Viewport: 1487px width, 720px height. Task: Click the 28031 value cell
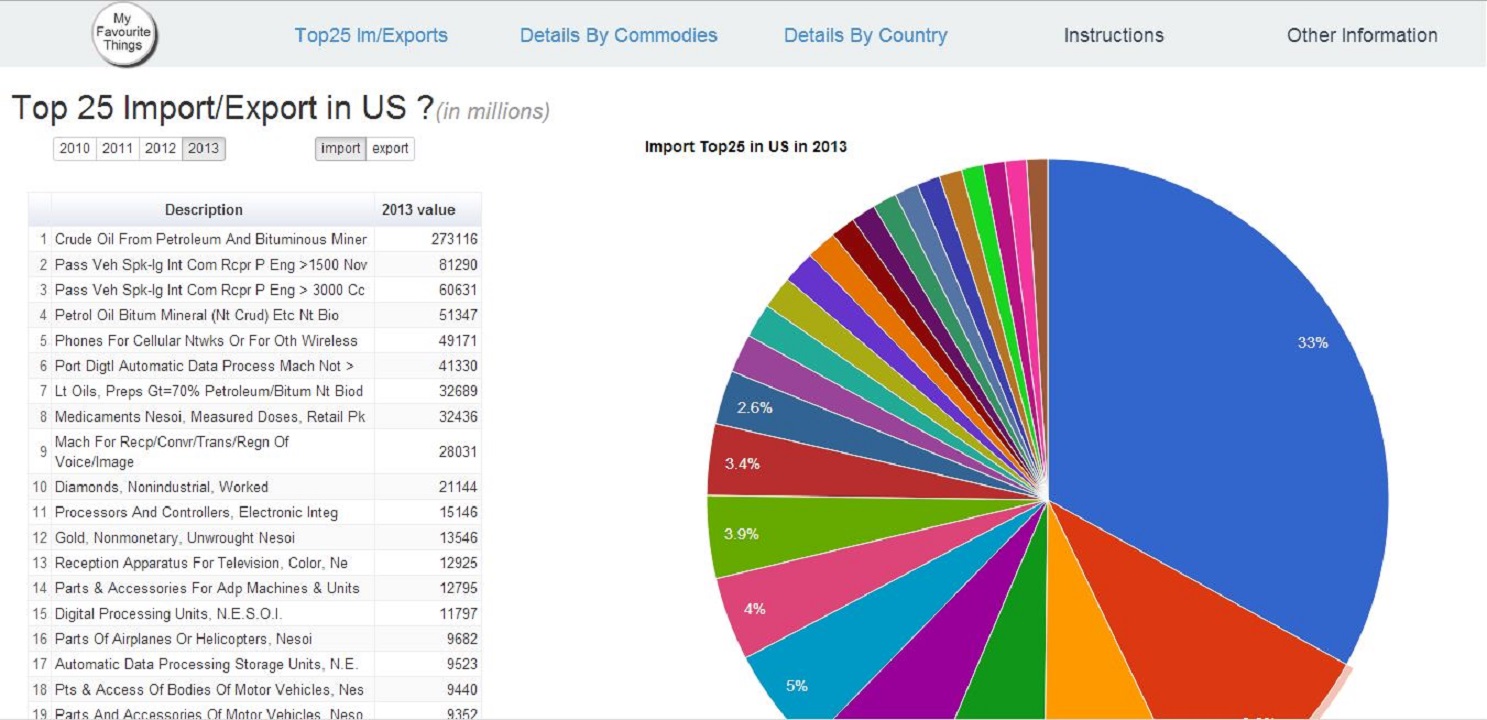(428, 452)
